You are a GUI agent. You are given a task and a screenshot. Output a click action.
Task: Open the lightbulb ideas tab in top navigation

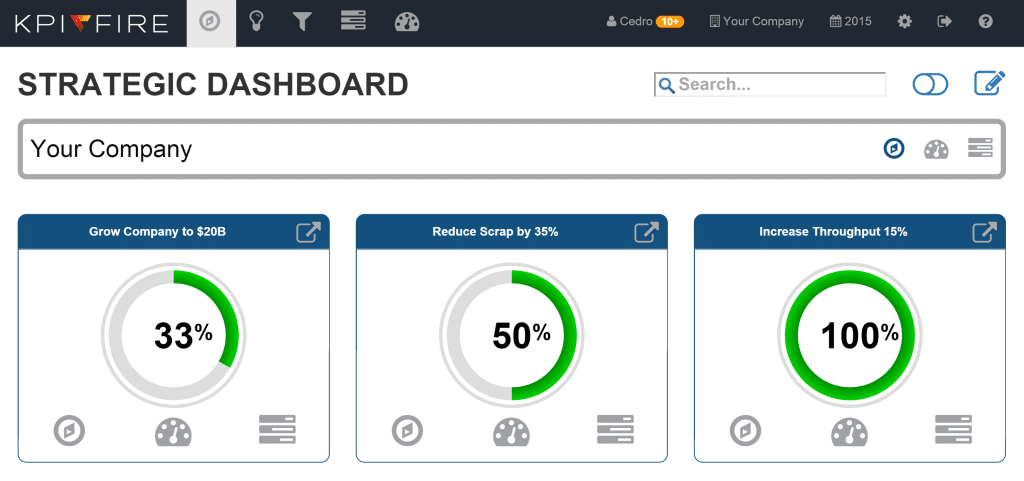coord(256,21)
